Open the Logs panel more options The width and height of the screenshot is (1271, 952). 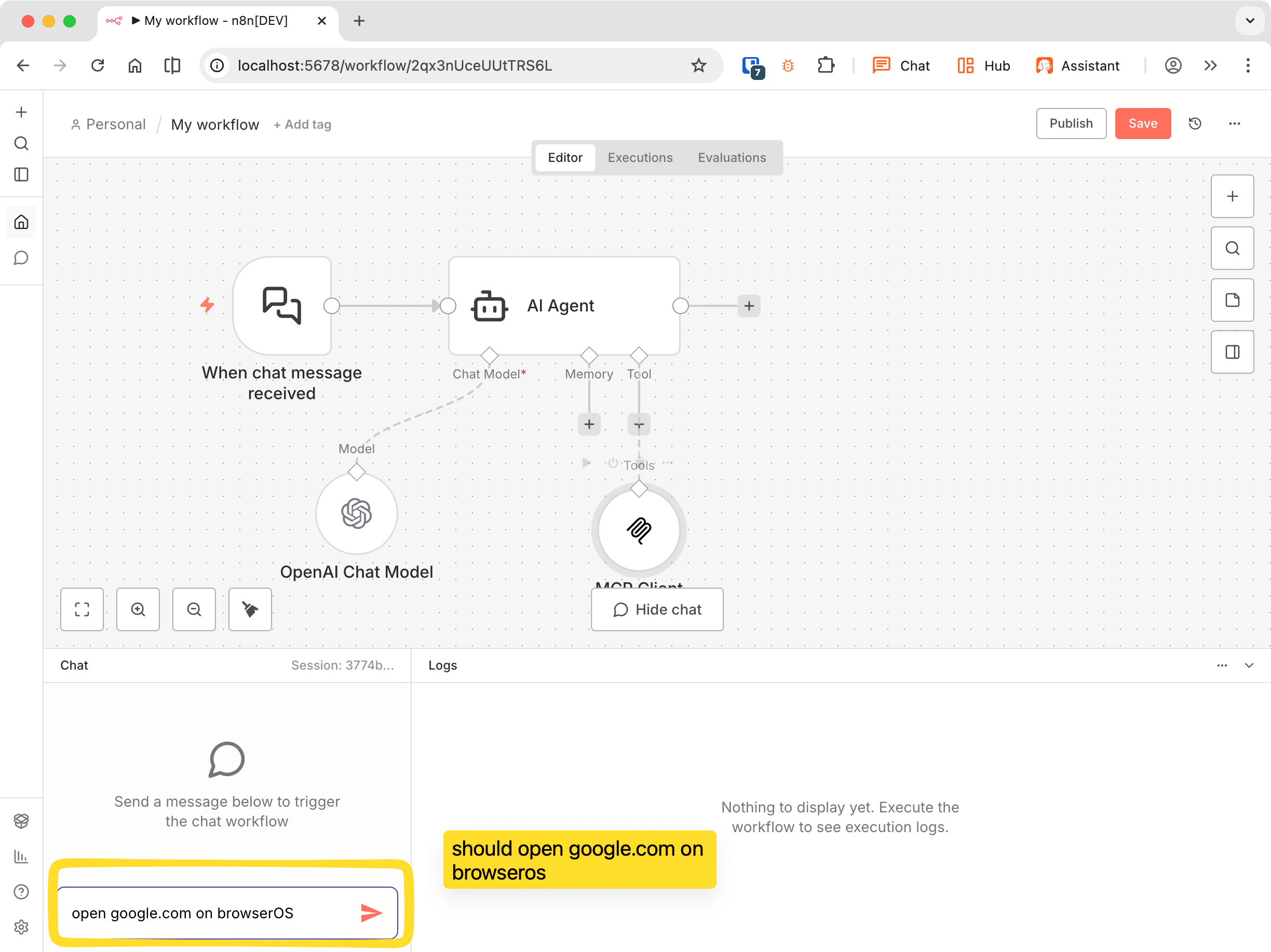1222,665
